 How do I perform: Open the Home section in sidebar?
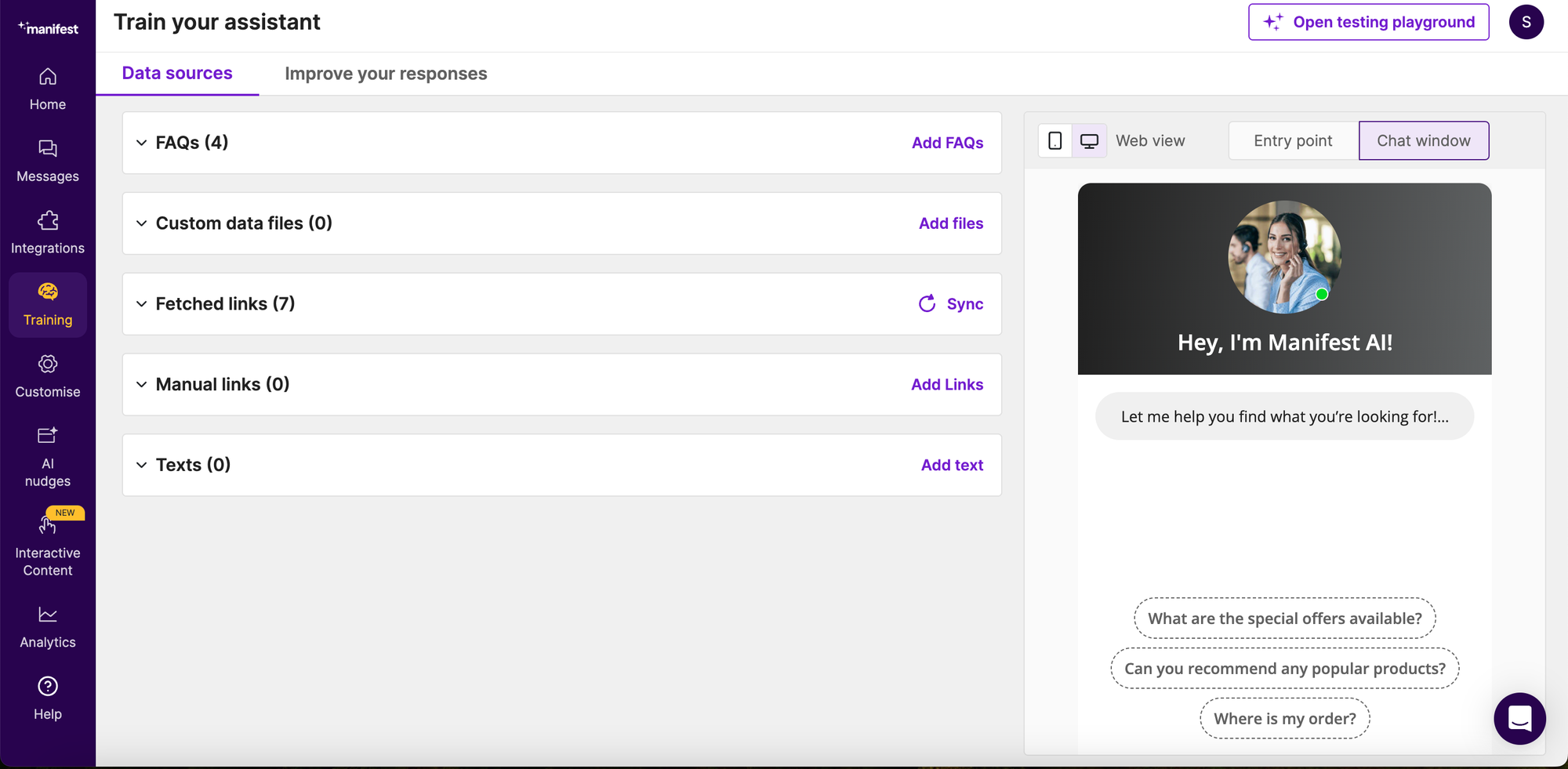pos(47,86)
